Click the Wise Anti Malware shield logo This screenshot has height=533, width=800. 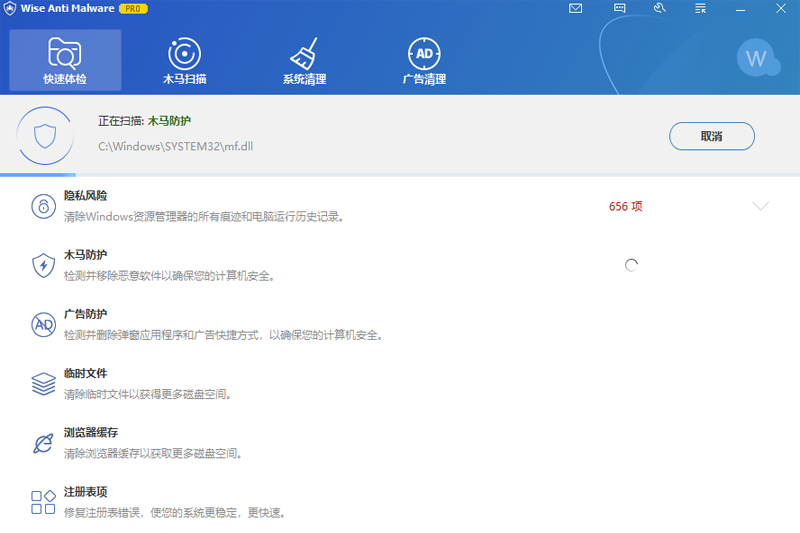pos(10,9)
